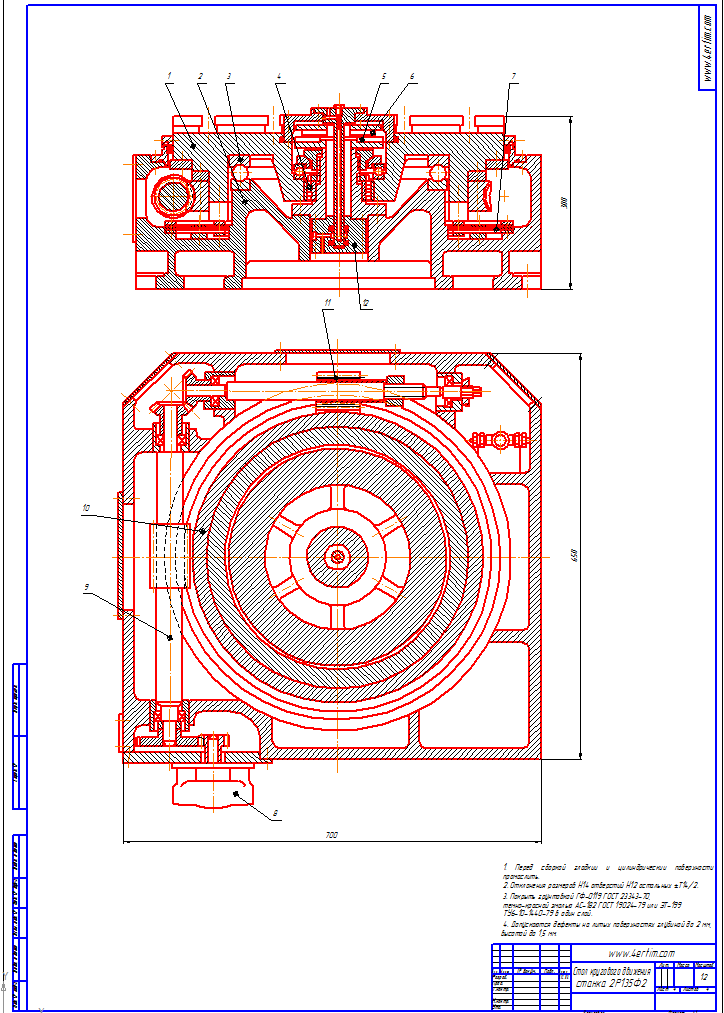This screenshot has width=724, height=1013.
Task: Select callout 11 above the plan view
Action: [x=326, y=301]
